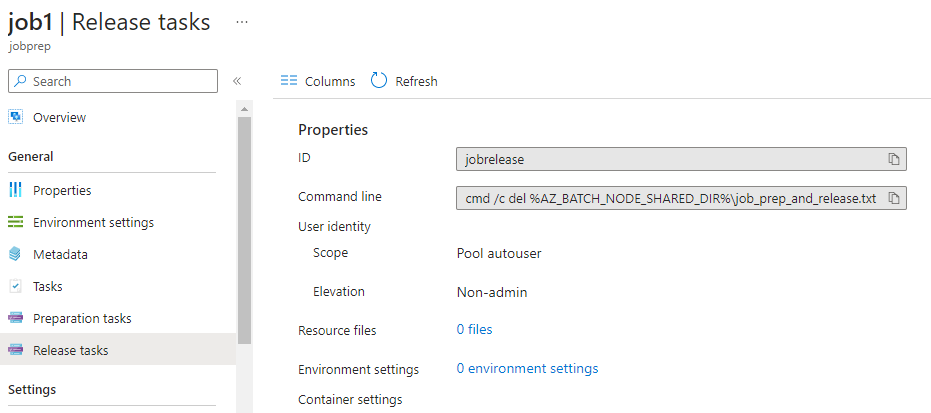The height and width of the screenshot is (413, 931).
Task: Click the Properties bars icon in sidebar
Action: tap(15, 190)
